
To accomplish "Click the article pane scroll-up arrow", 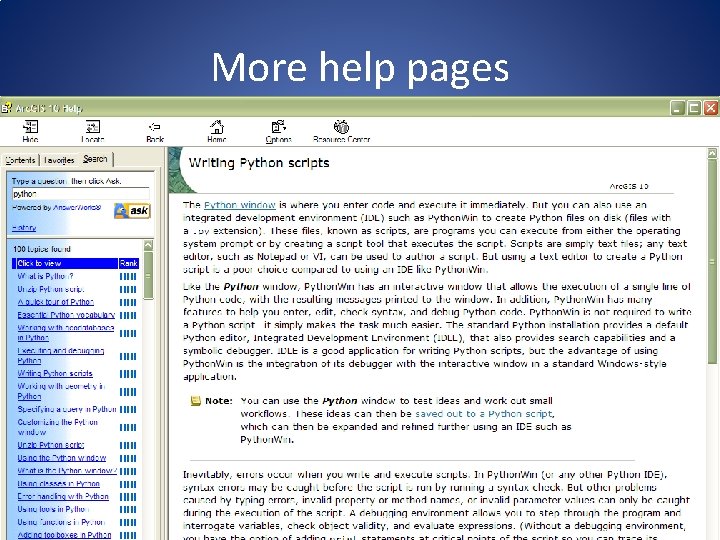I will (x=712, y=153).
